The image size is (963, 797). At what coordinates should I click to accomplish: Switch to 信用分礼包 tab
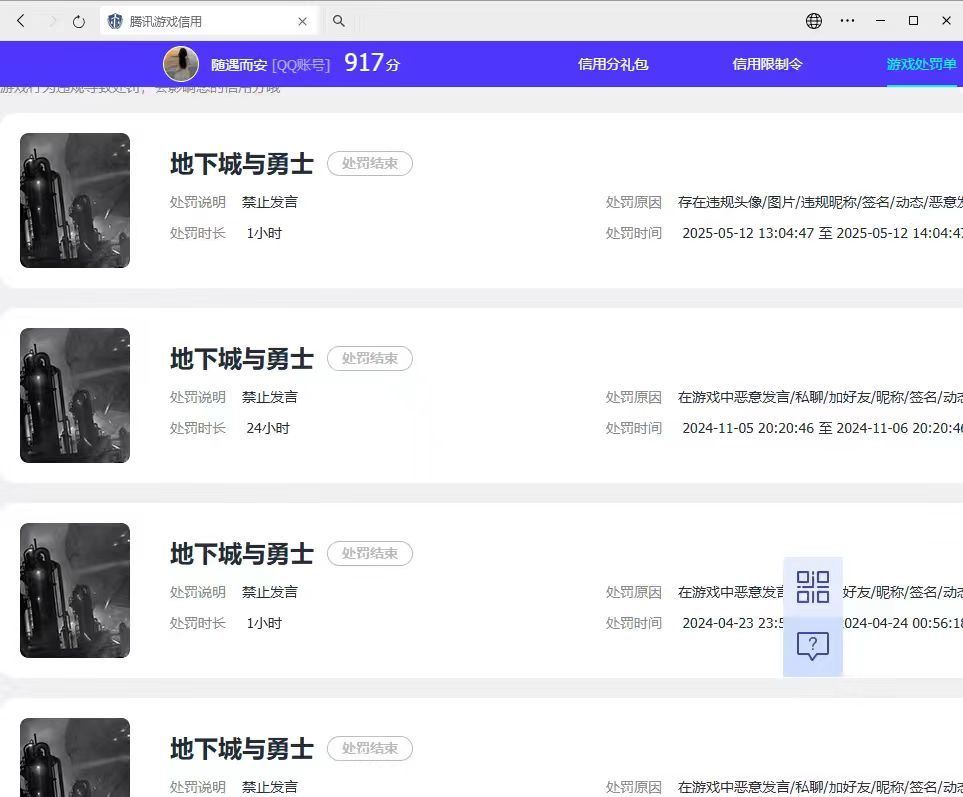coord(613,64)
